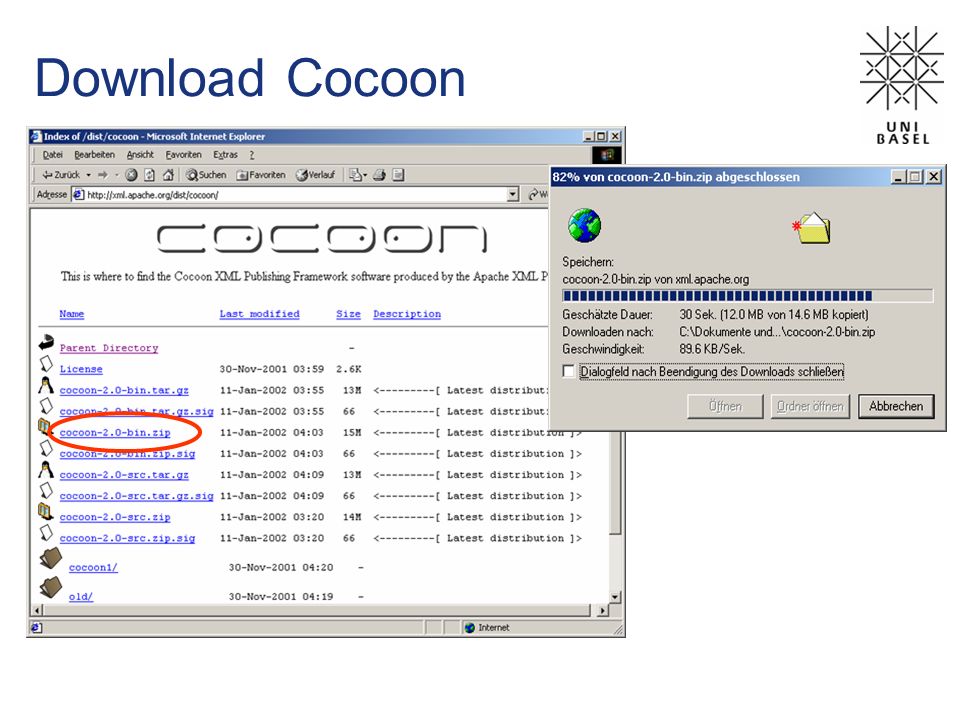Click the page icon beside the address URL
Image resolution: width=960 pixels, height=720 pixels.
click(78, 195)
